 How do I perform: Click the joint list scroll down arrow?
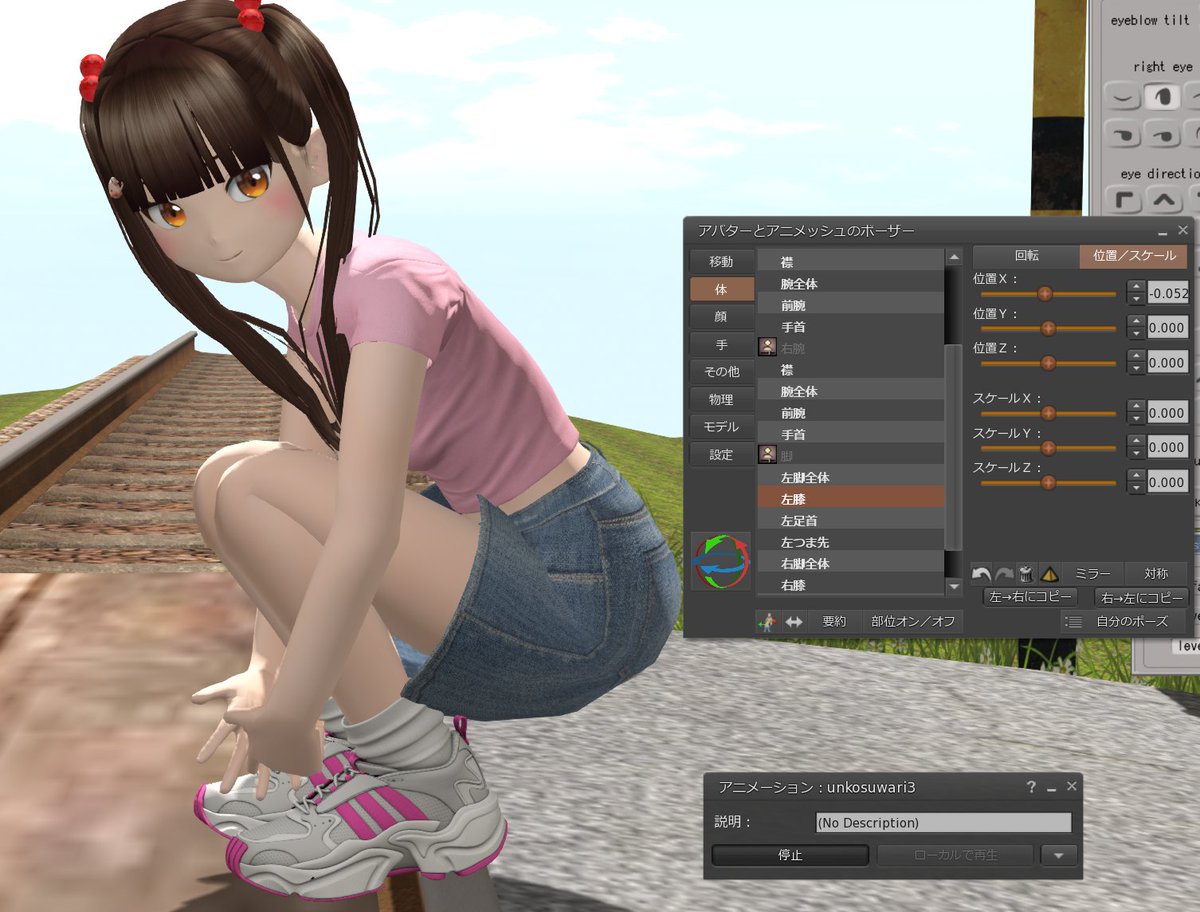click(x=954, y=587)
